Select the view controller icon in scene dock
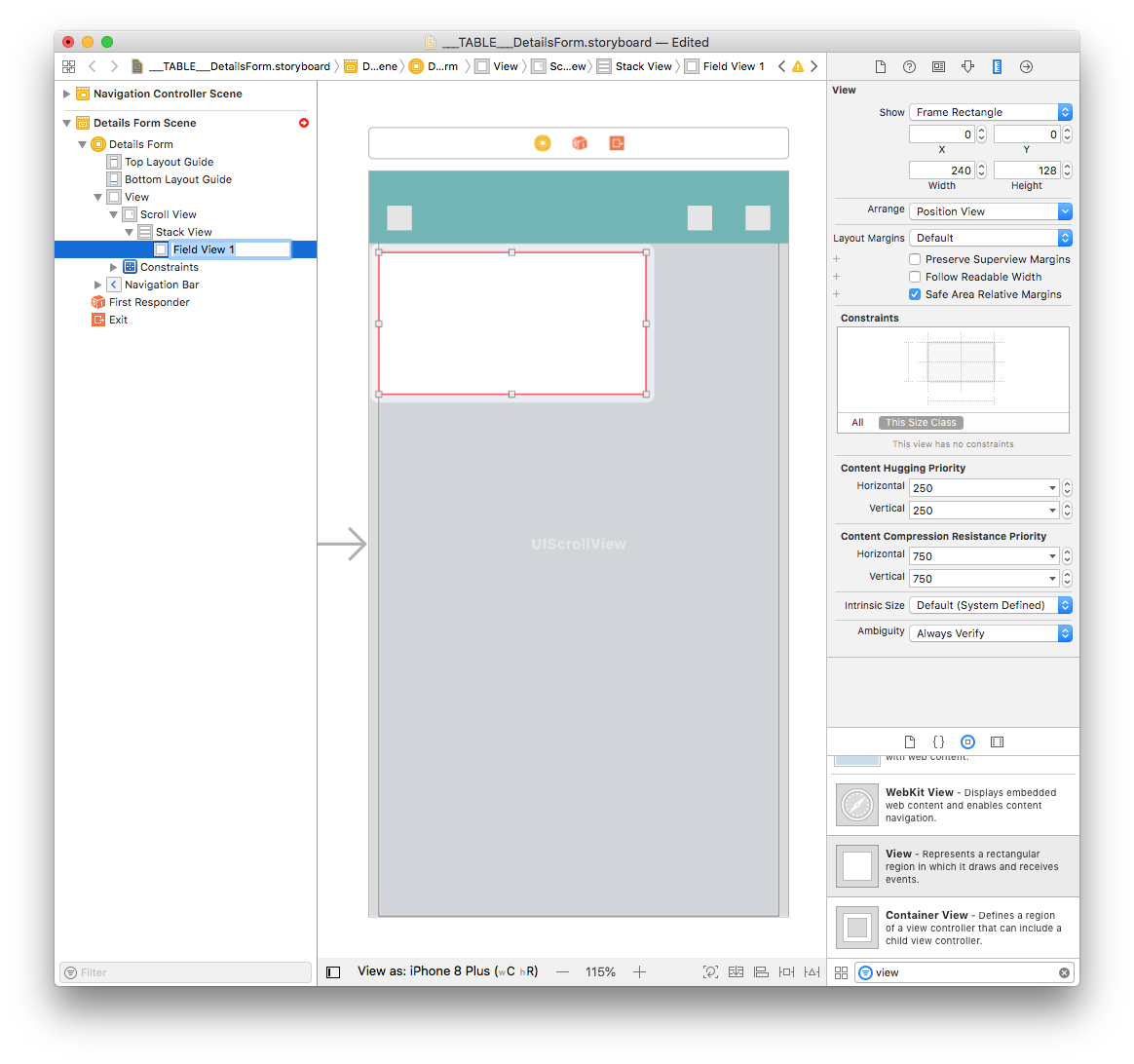 click(543, 143)
